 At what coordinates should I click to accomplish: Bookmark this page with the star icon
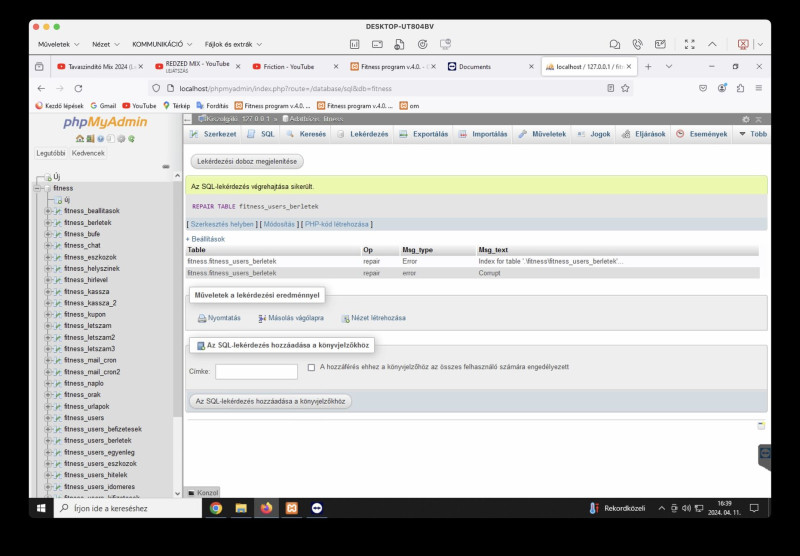pos(625,88)
